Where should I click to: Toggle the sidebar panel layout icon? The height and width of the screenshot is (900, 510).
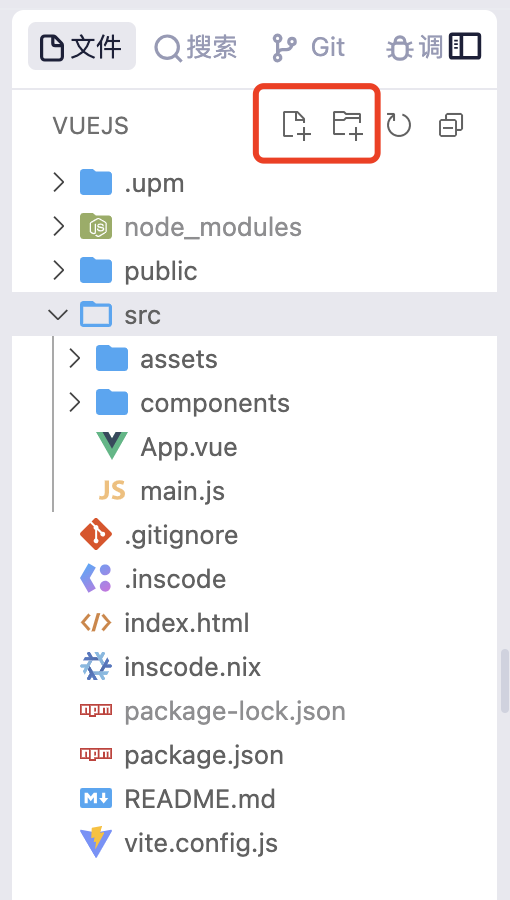pos(465,46)
